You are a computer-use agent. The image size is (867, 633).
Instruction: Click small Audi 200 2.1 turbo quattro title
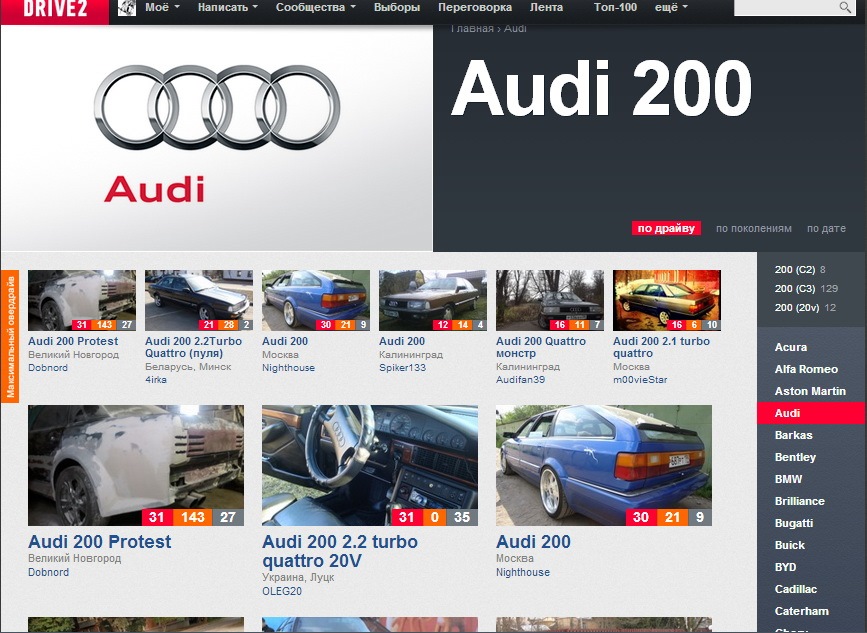coord(661,347)
